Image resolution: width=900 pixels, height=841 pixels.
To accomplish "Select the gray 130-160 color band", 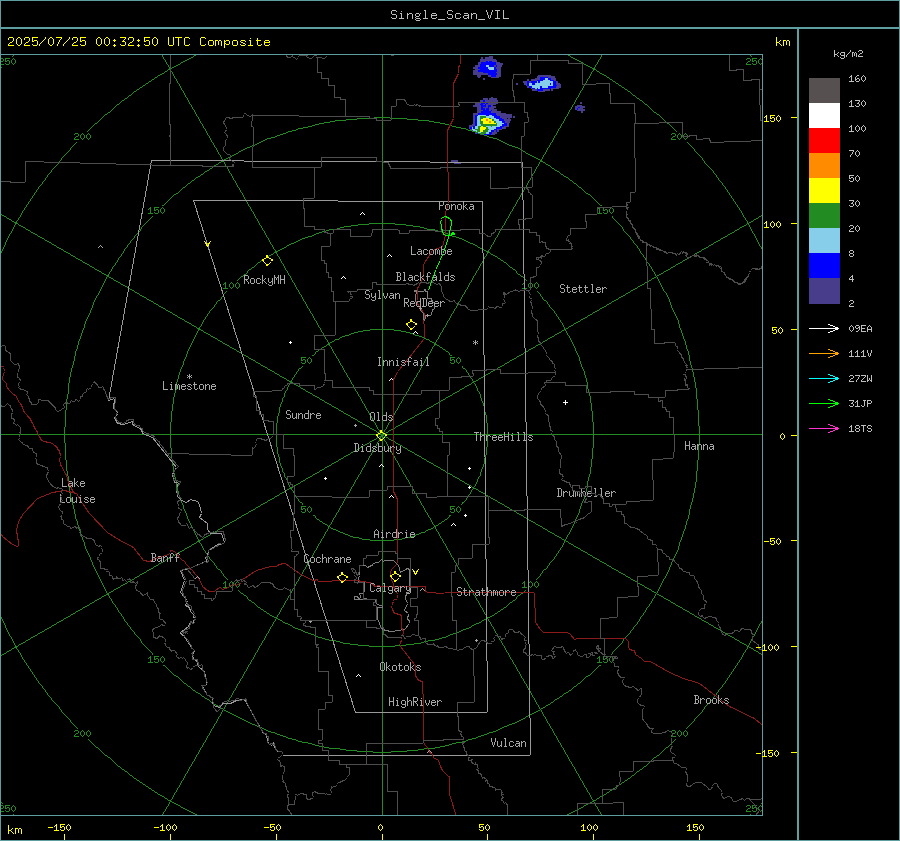I will pos(824,91).
